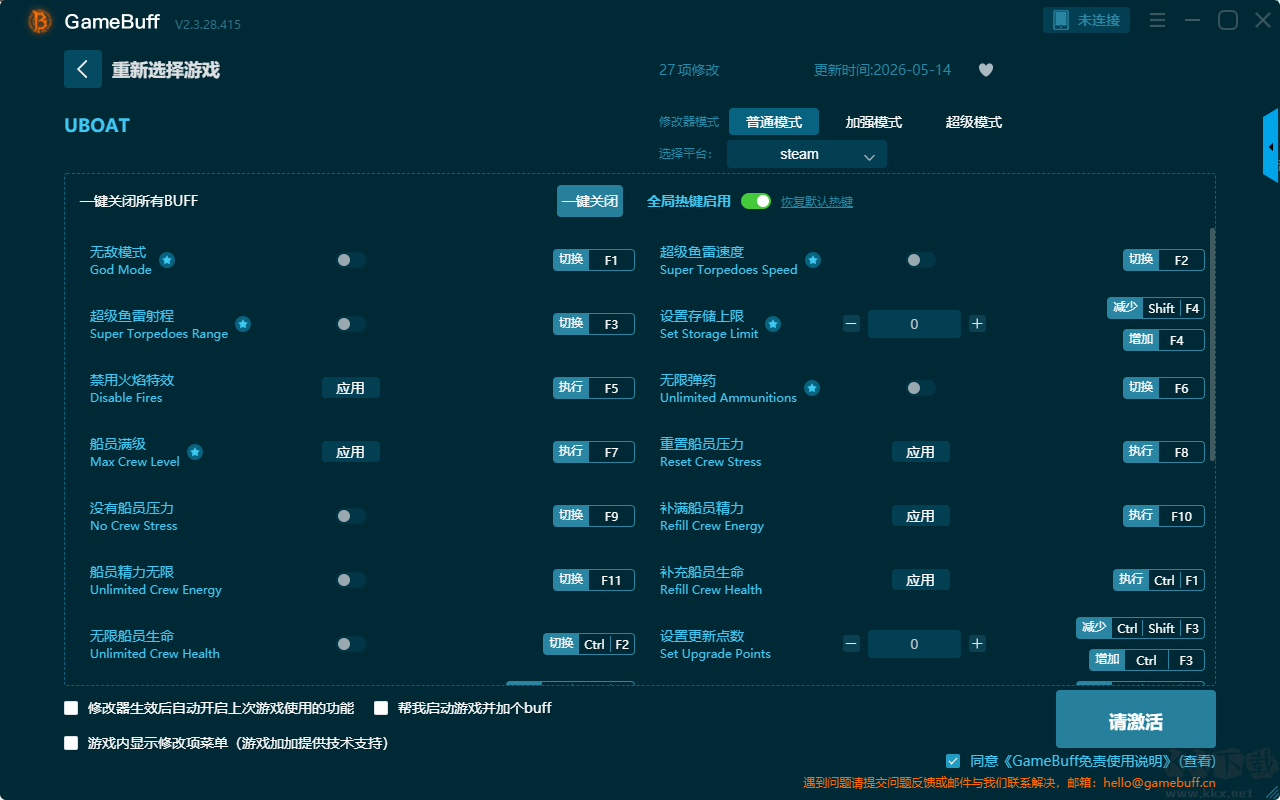Uncheck the GameBuff disclaimer agreement checkbox

pos(953,761)
